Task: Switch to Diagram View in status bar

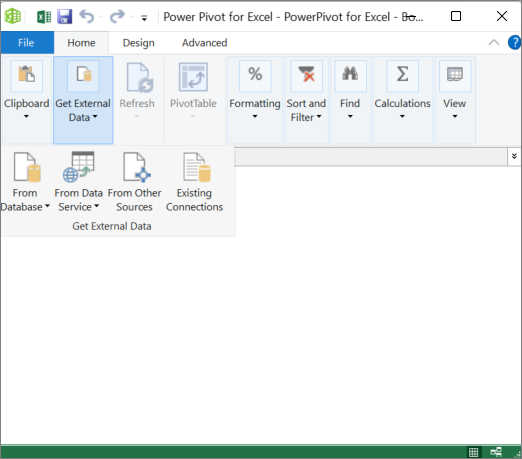Action: pyautogui.click(x=496, y=452)
